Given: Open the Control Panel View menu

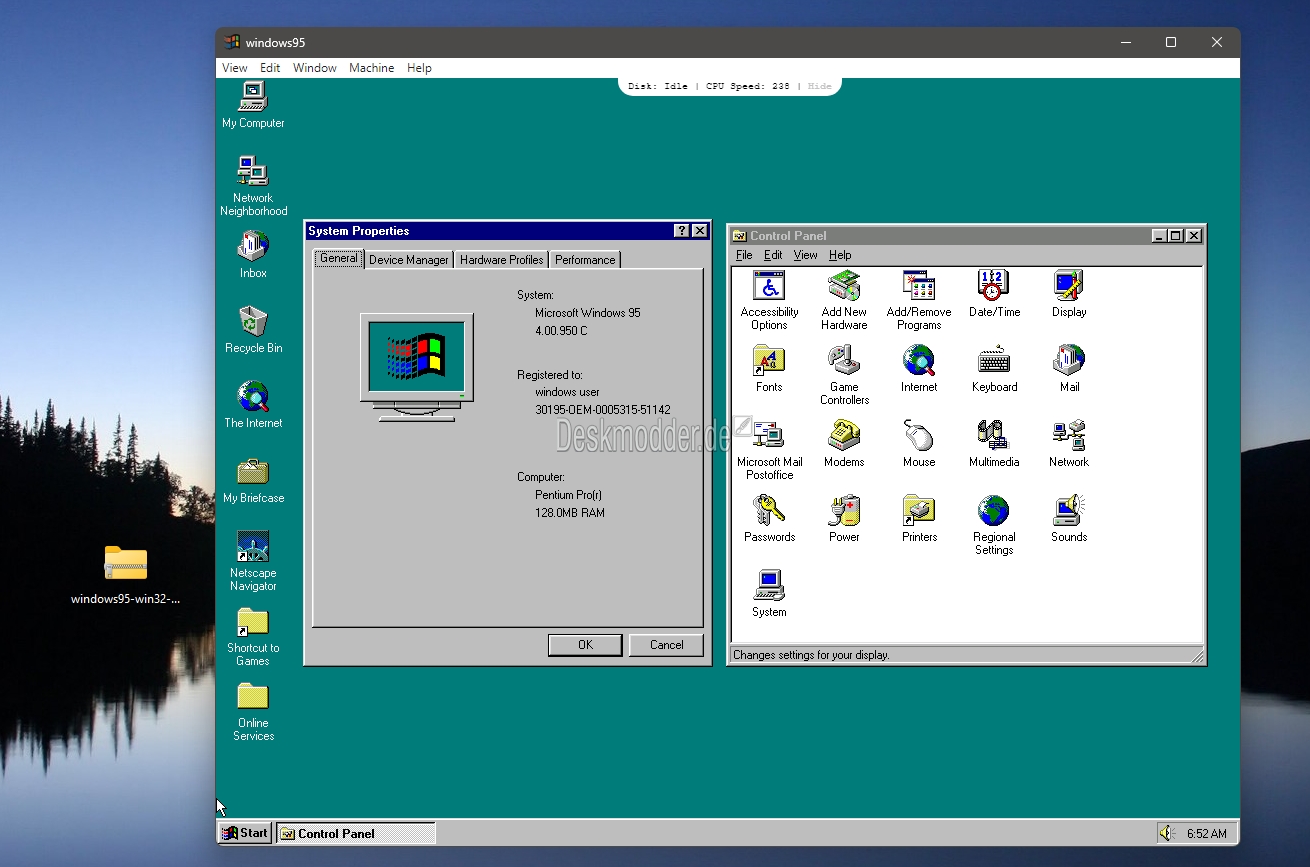Looking at the screenshot, I should pyautogui.click(x=805, y=255).
